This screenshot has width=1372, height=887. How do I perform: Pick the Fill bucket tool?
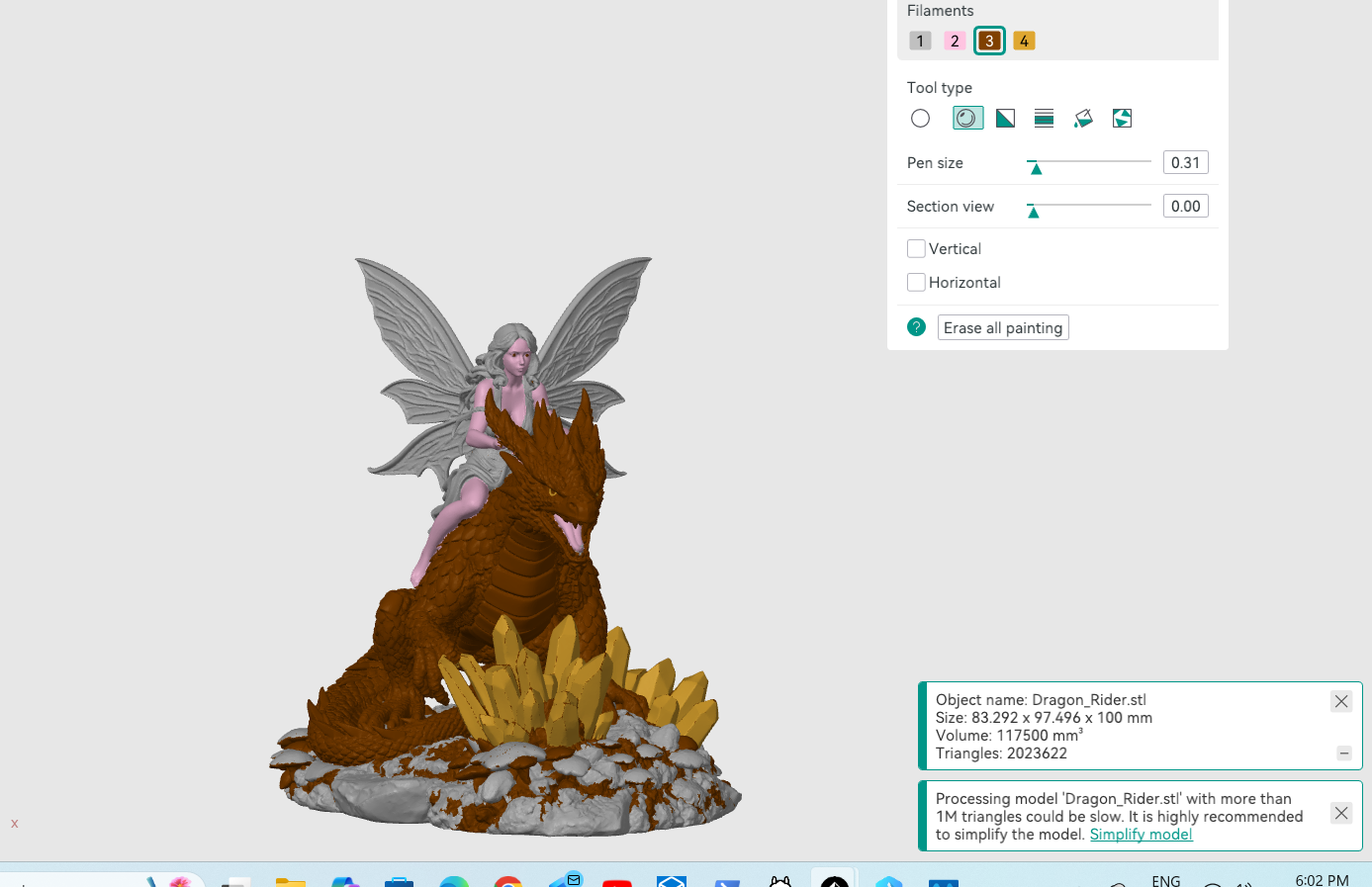1083,119
